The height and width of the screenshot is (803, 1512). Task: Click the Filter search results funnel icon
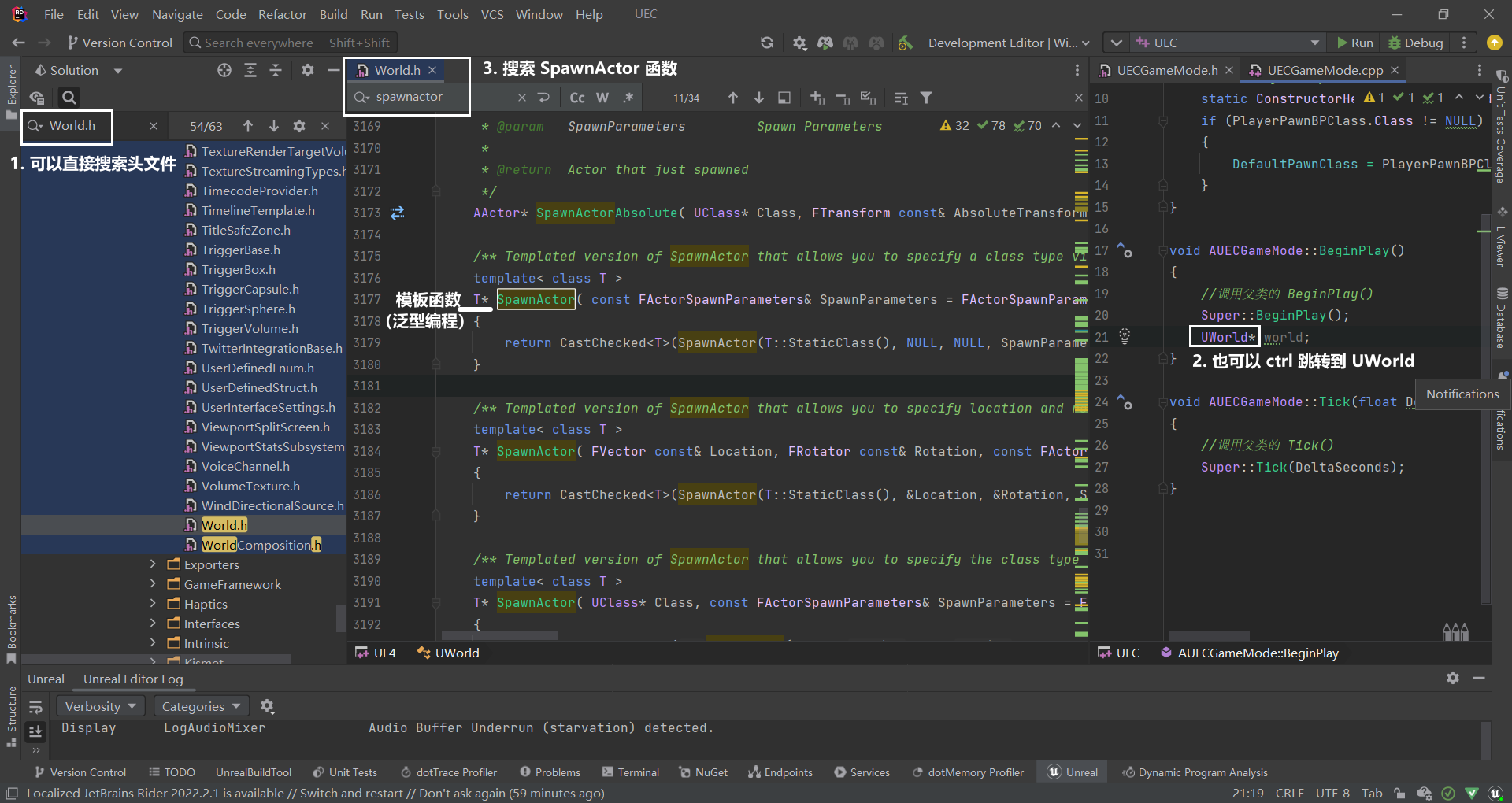[926, 98]
